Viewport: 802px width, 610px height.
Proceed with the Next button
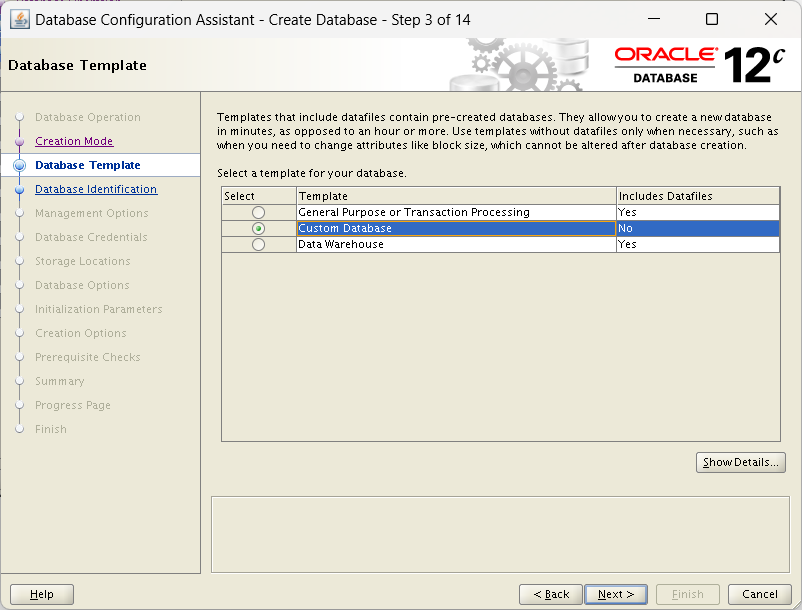[616, 594]
